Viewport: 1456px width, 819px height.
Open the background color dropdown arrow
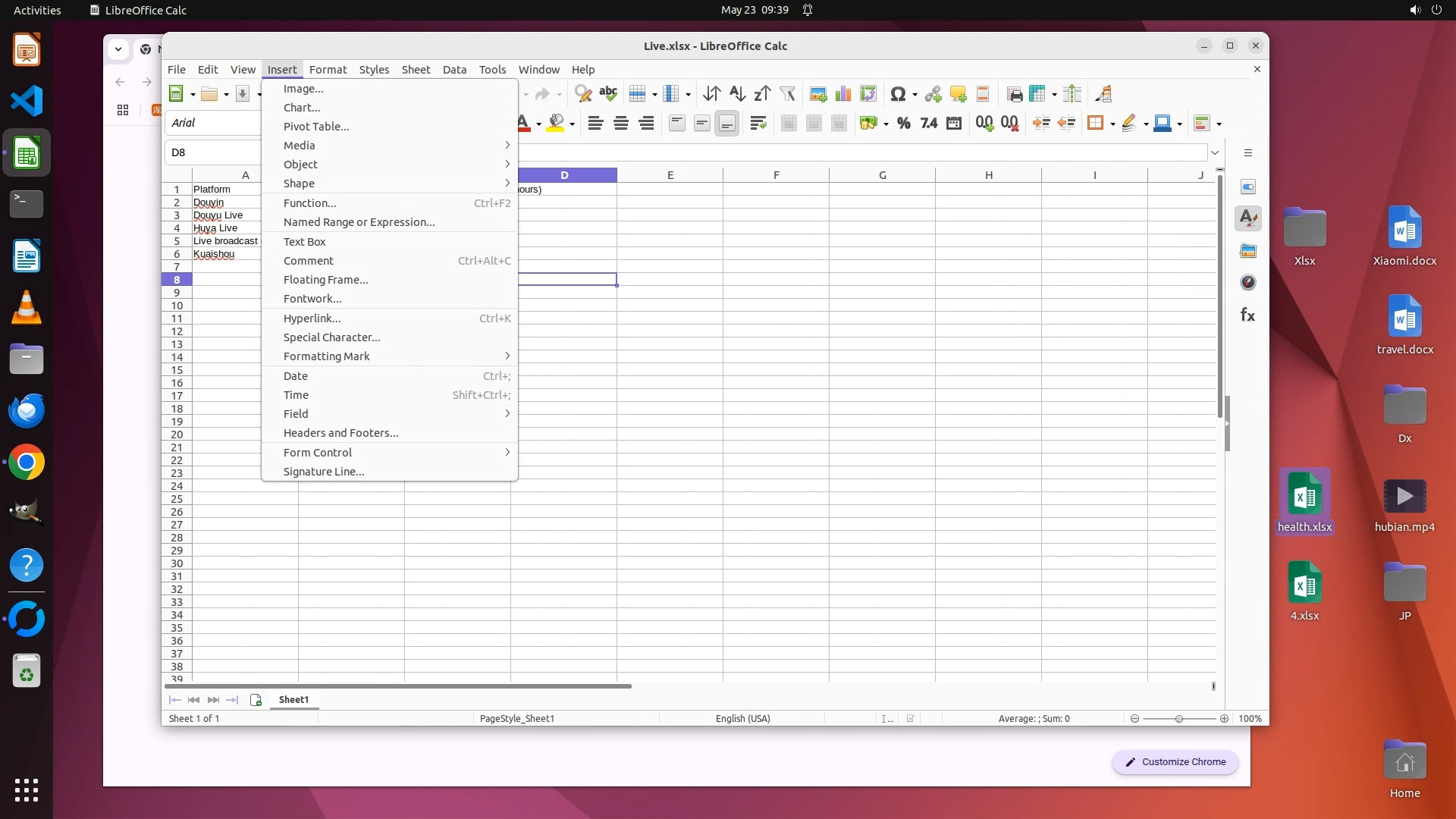click(x=573, y=124)
